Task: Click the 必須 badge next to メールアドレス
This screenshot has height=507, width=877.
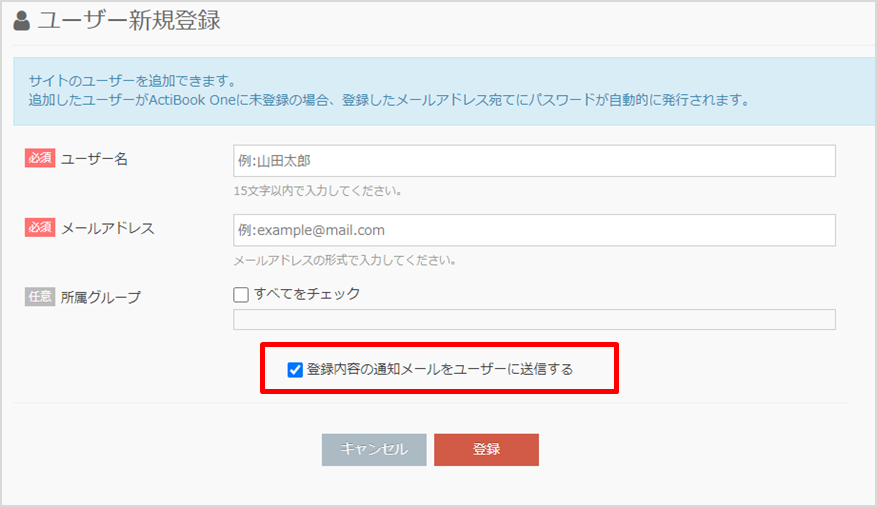Action: (40, 227)
